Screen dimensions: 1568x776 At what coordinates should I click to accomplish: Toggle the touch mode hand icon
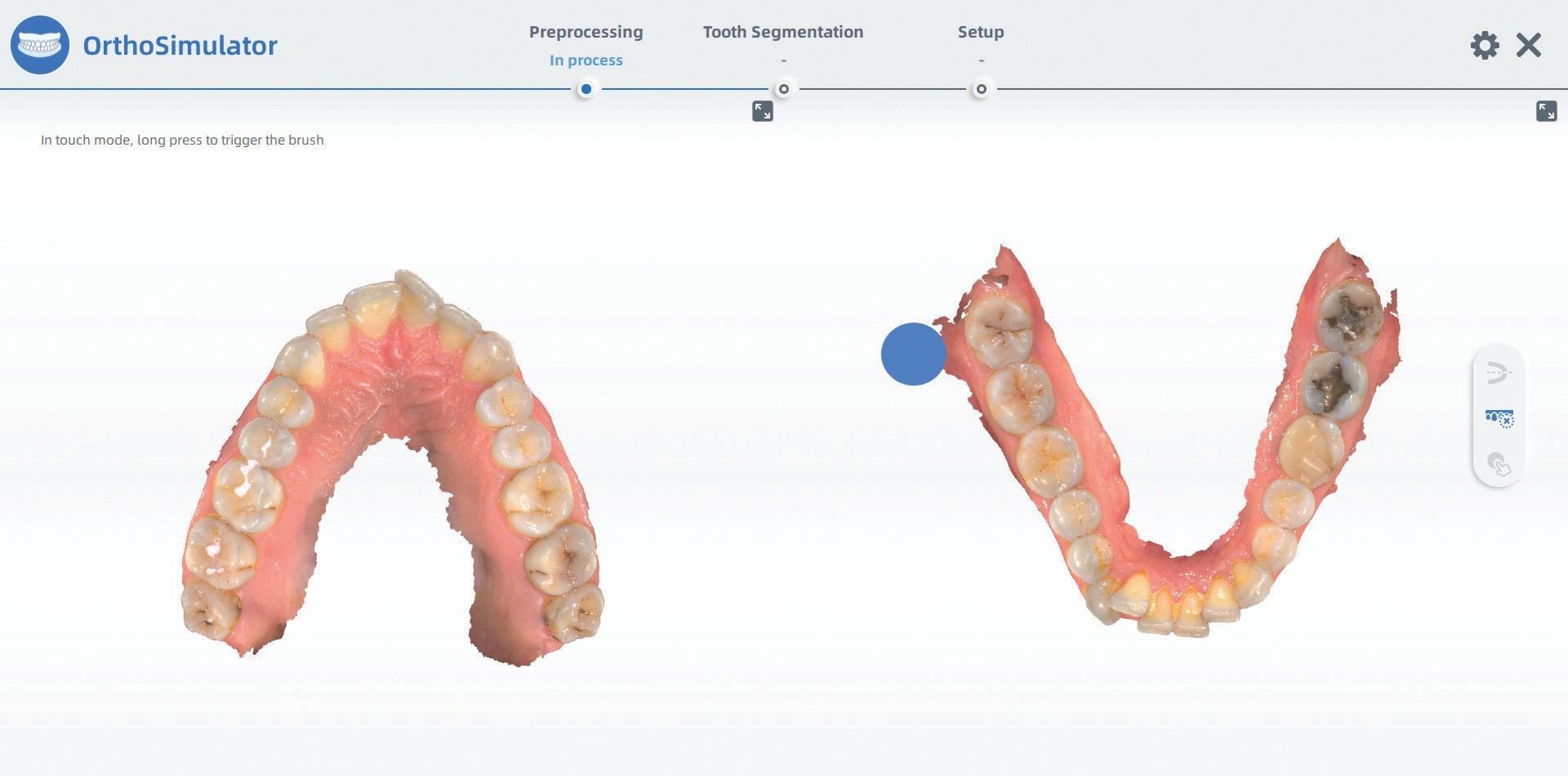tap(1499, 465)
